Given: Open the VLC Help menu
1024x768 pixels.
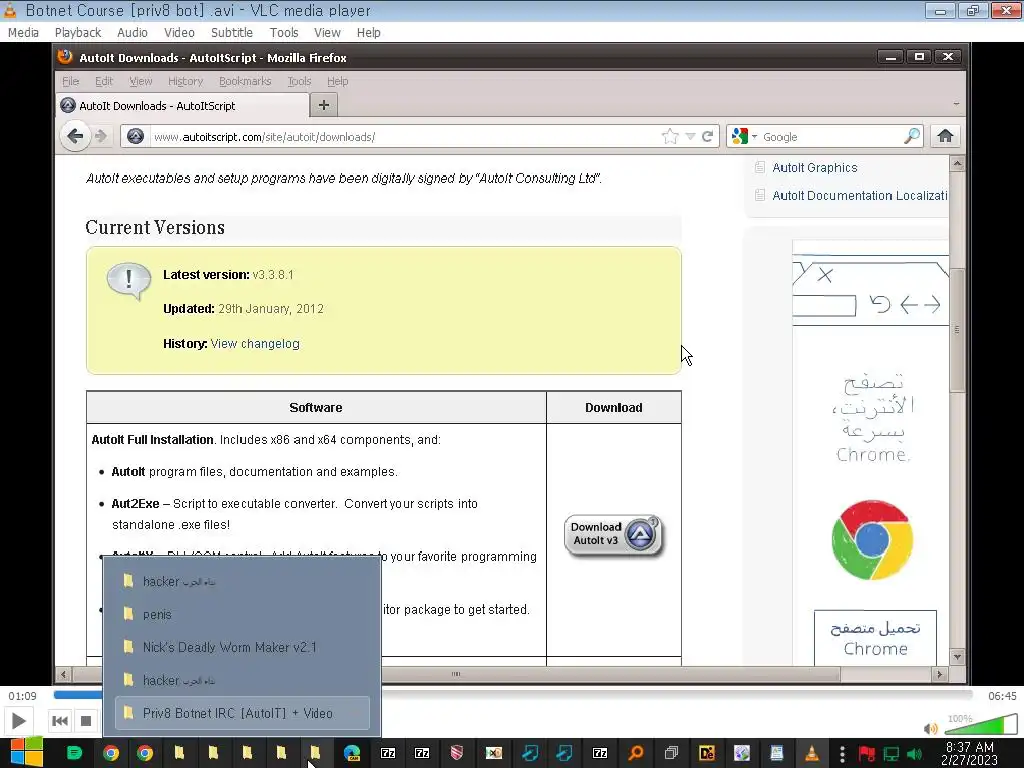Looking at the screenshot, I should 368,33.
